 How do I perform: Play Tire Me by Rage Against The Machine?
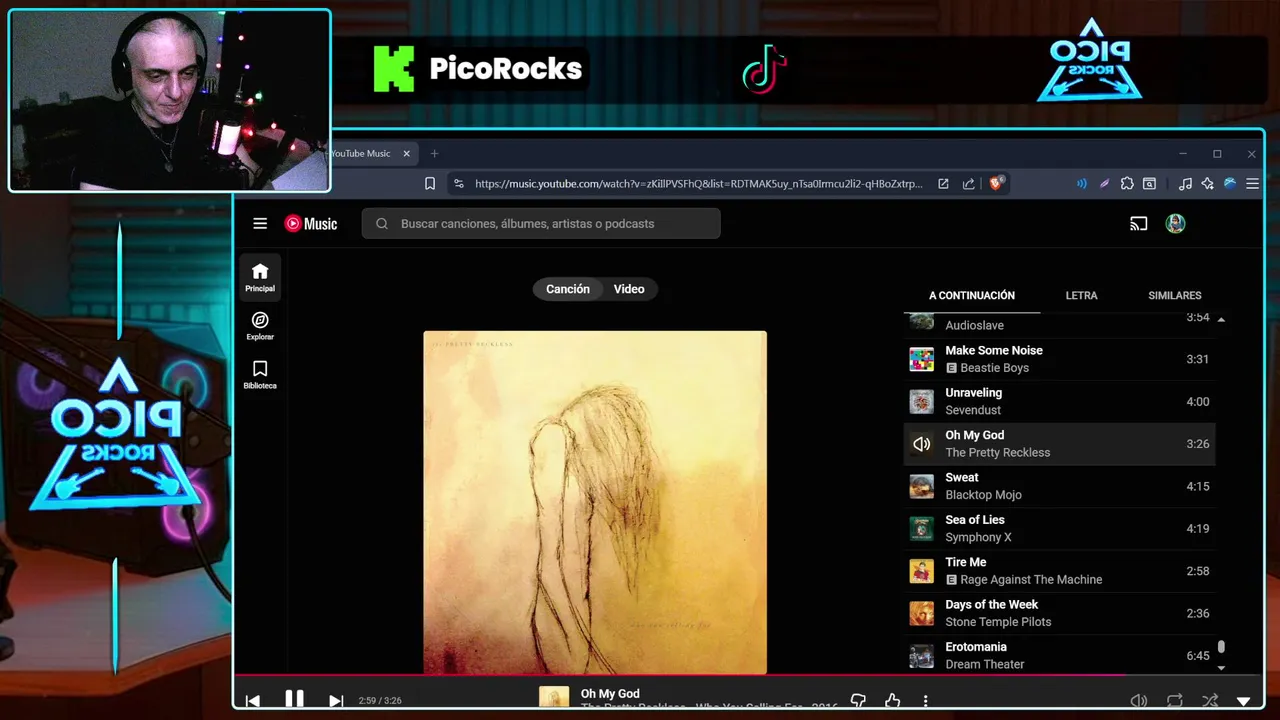[x=1060, y=571]
